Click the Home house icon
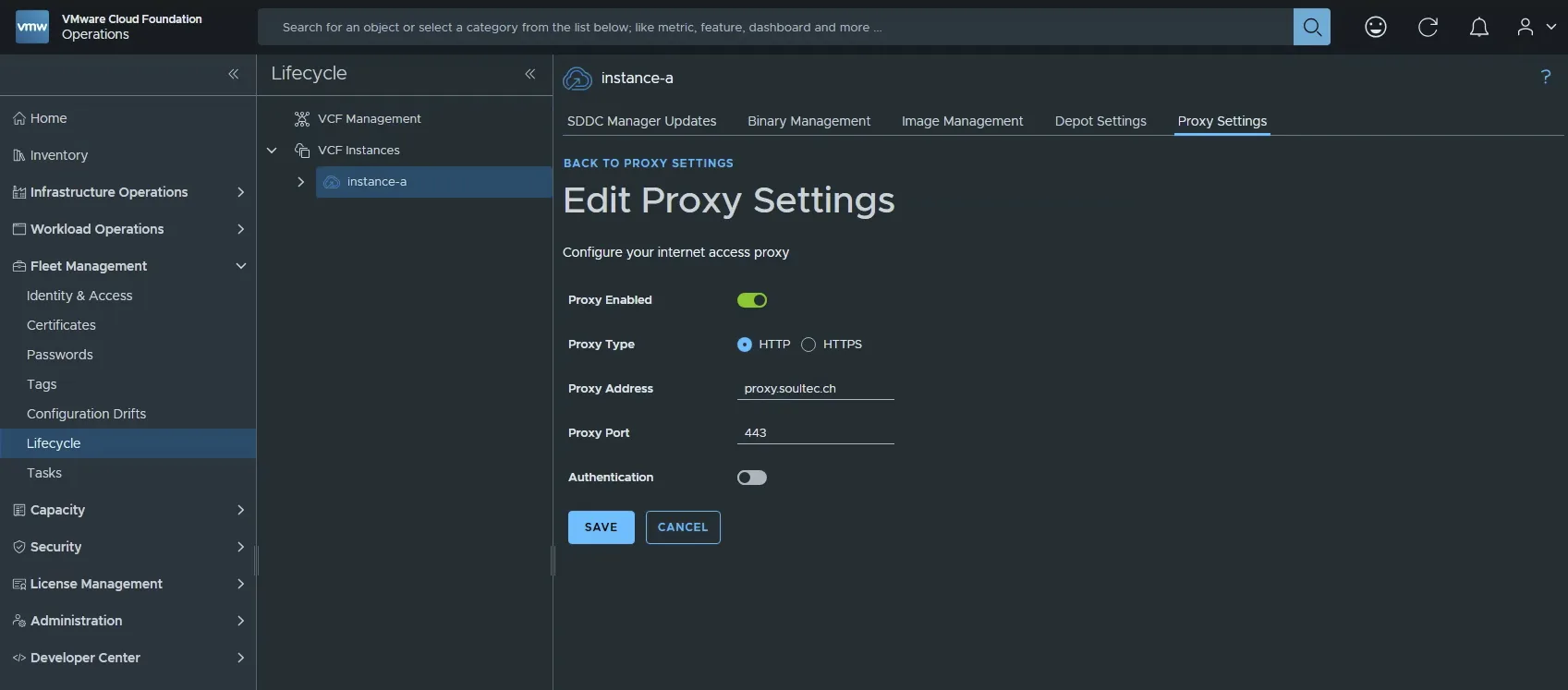Image resolution: width=1568 pixels, height=690 pixels. coord(19,118)
